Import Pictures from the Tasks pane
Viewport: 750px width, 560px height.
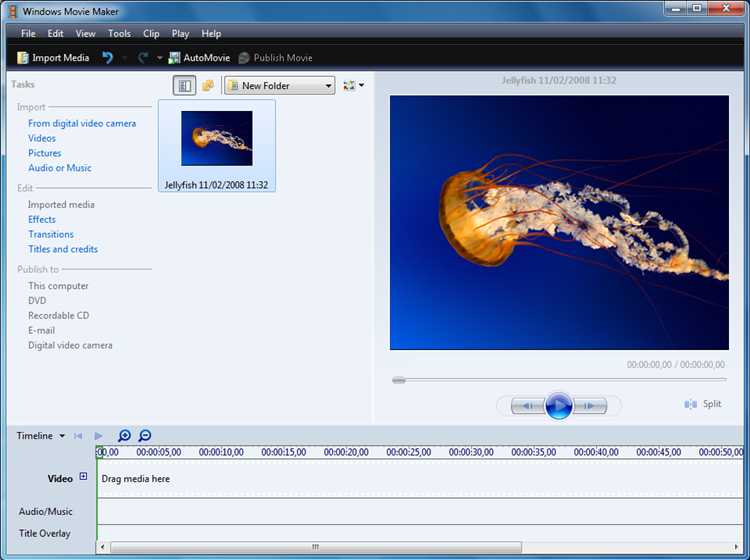tap(44, 153)
